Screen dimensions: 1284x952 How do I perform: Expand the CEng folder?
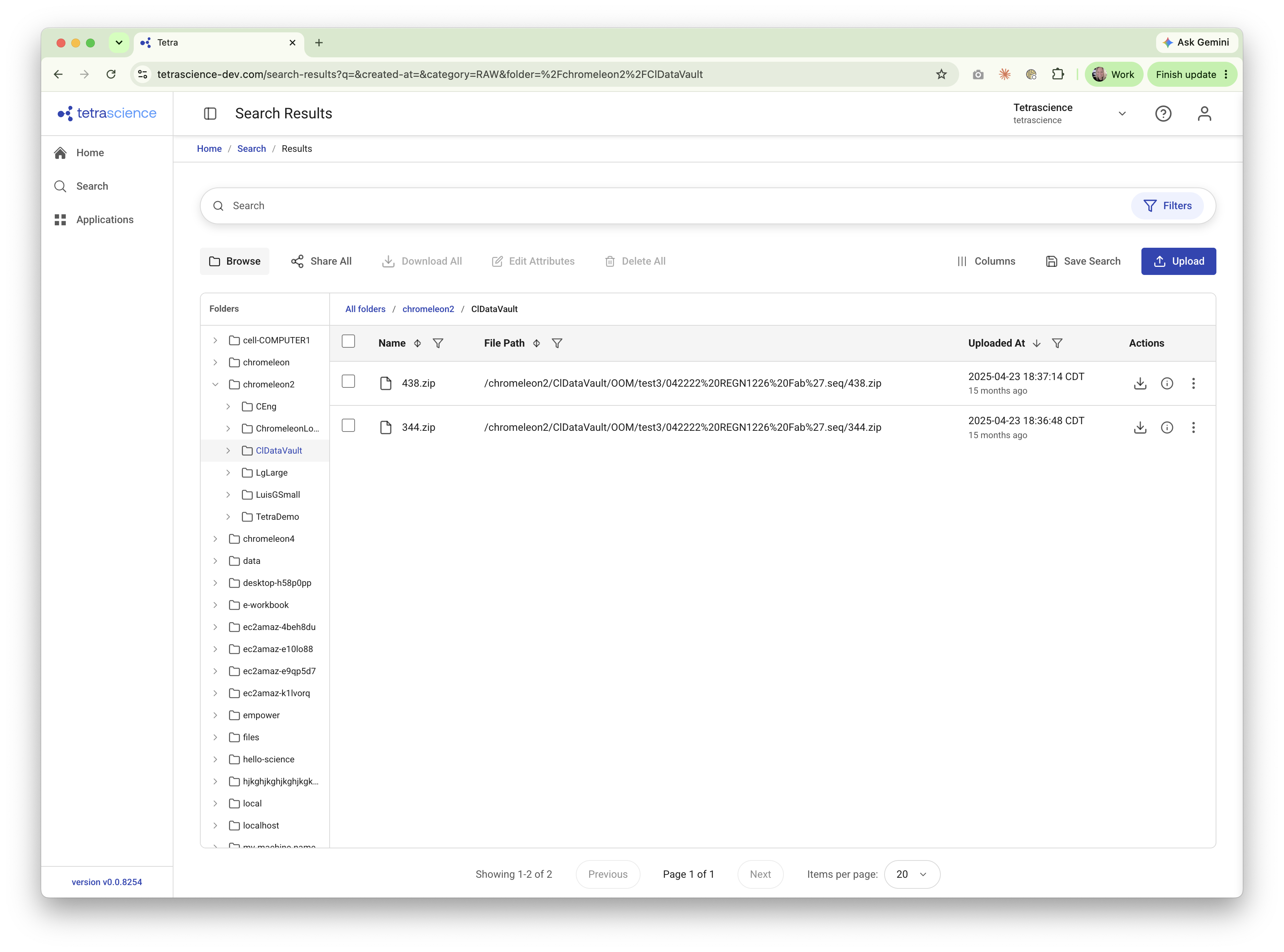click(228, 407)
